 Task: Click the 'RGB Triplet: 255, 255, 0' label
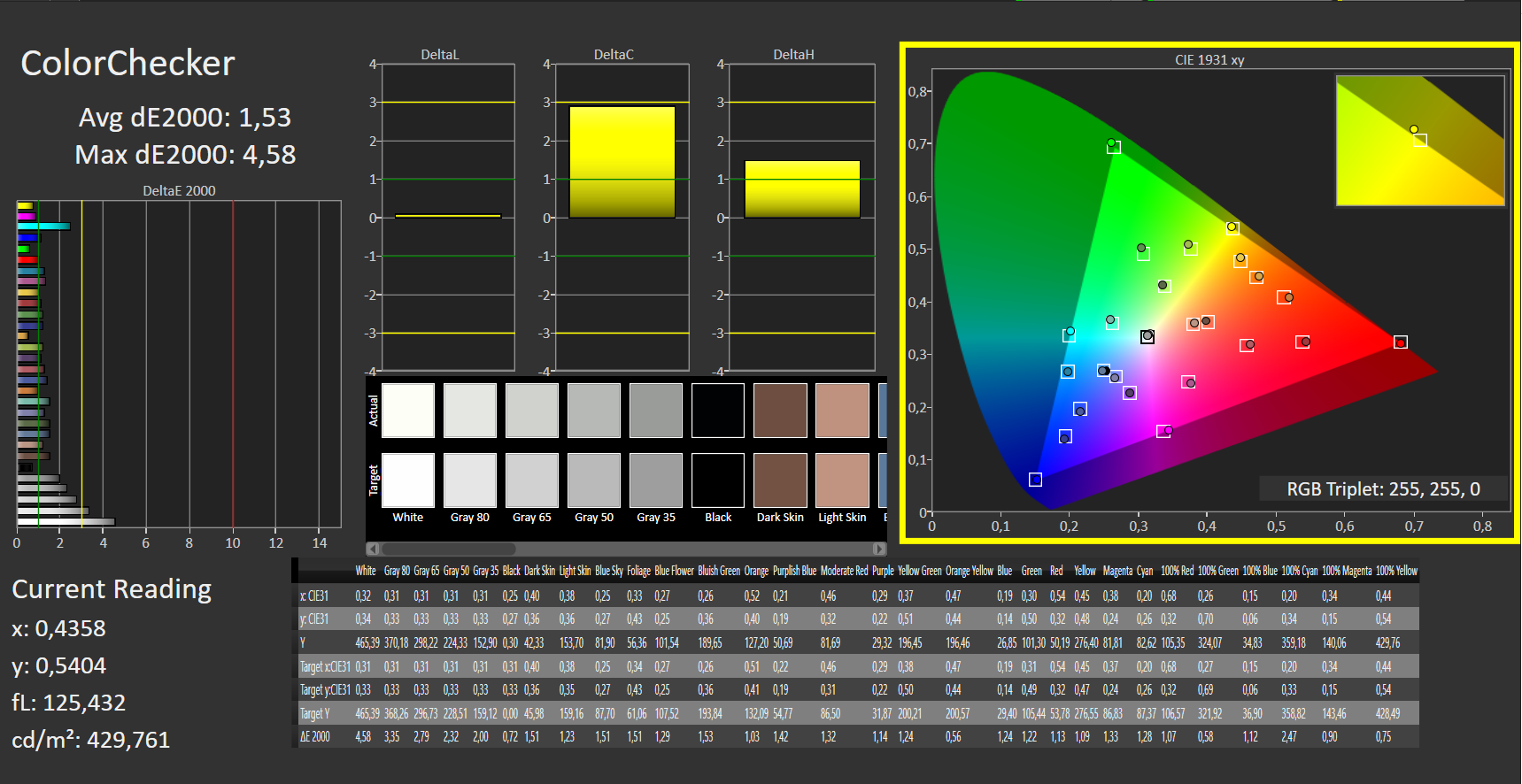tap(1383, 489)
